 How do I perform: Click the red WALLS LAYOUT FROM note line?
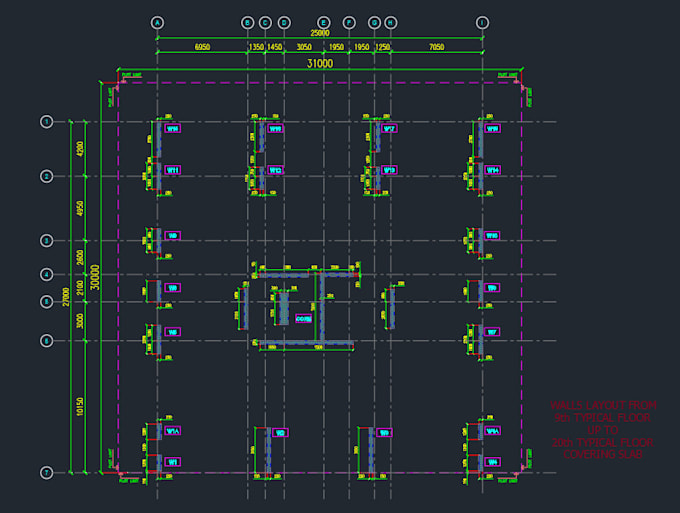603,405
